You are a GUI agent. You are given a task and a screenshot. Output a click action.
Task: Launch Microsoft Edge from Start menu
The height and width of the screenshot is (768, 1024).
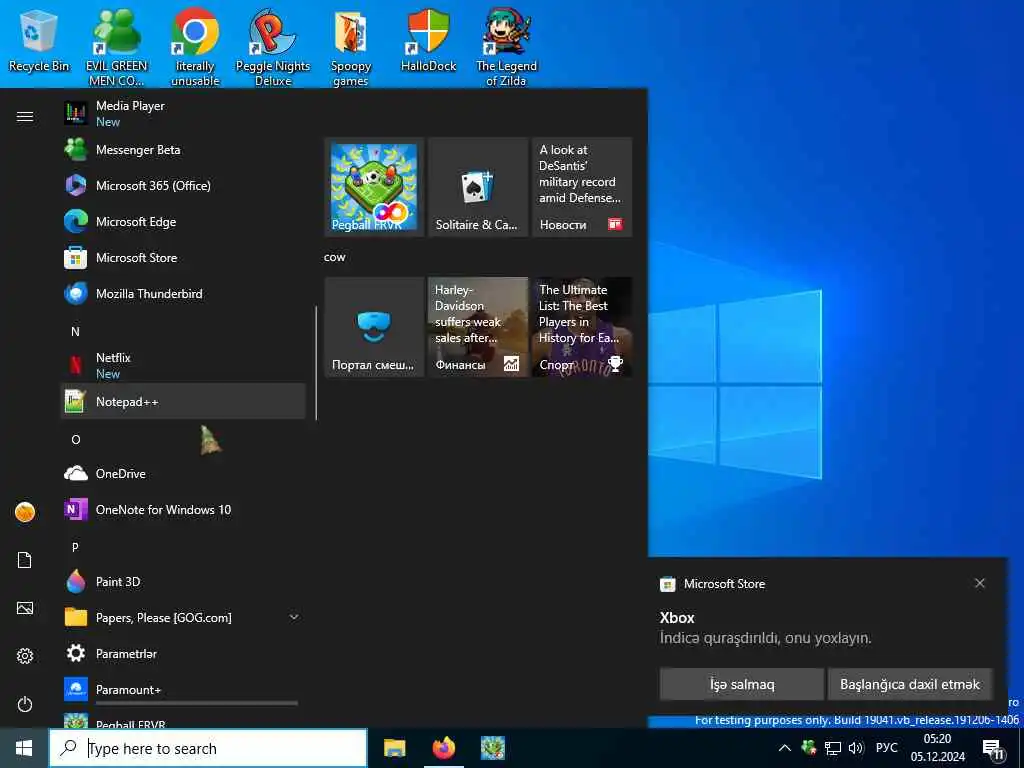click(183, 221)
